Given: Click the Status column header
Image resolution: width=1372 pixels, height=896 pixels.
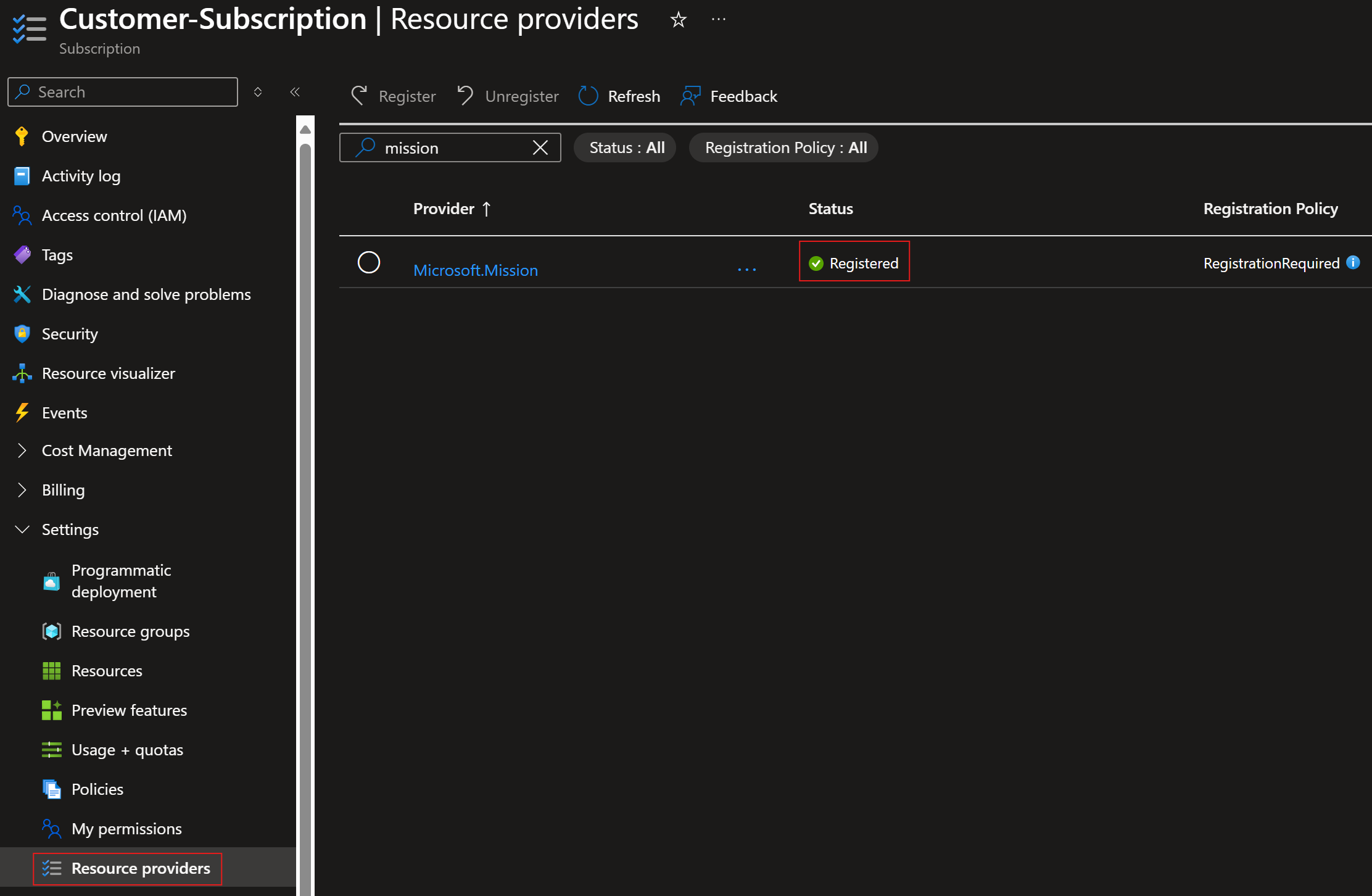Looking at the screenshot, I should [x=830, y=209].
